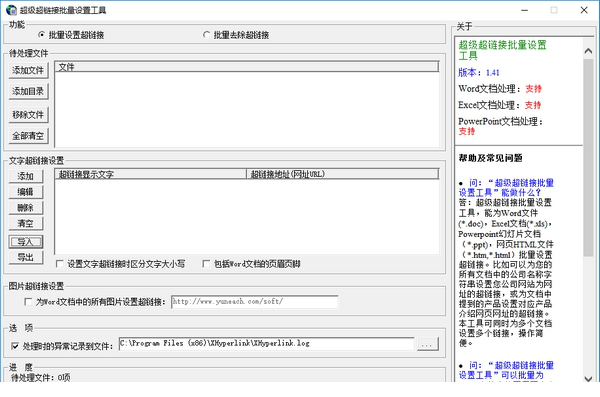Viewport: 600px width, 397px height.
Task: Click the 添加文件 button
Action: pos(28,70)
